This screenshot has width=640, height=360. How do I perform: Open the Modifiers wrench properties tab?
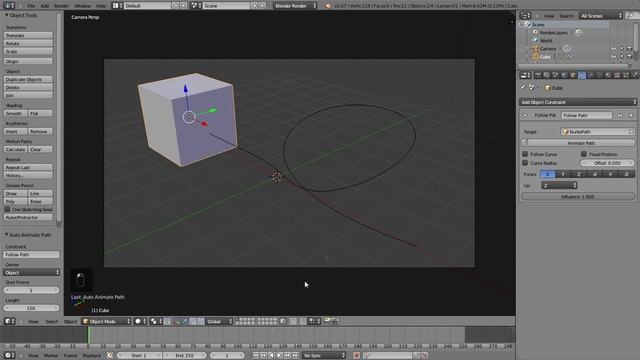[x=591, y=75]
